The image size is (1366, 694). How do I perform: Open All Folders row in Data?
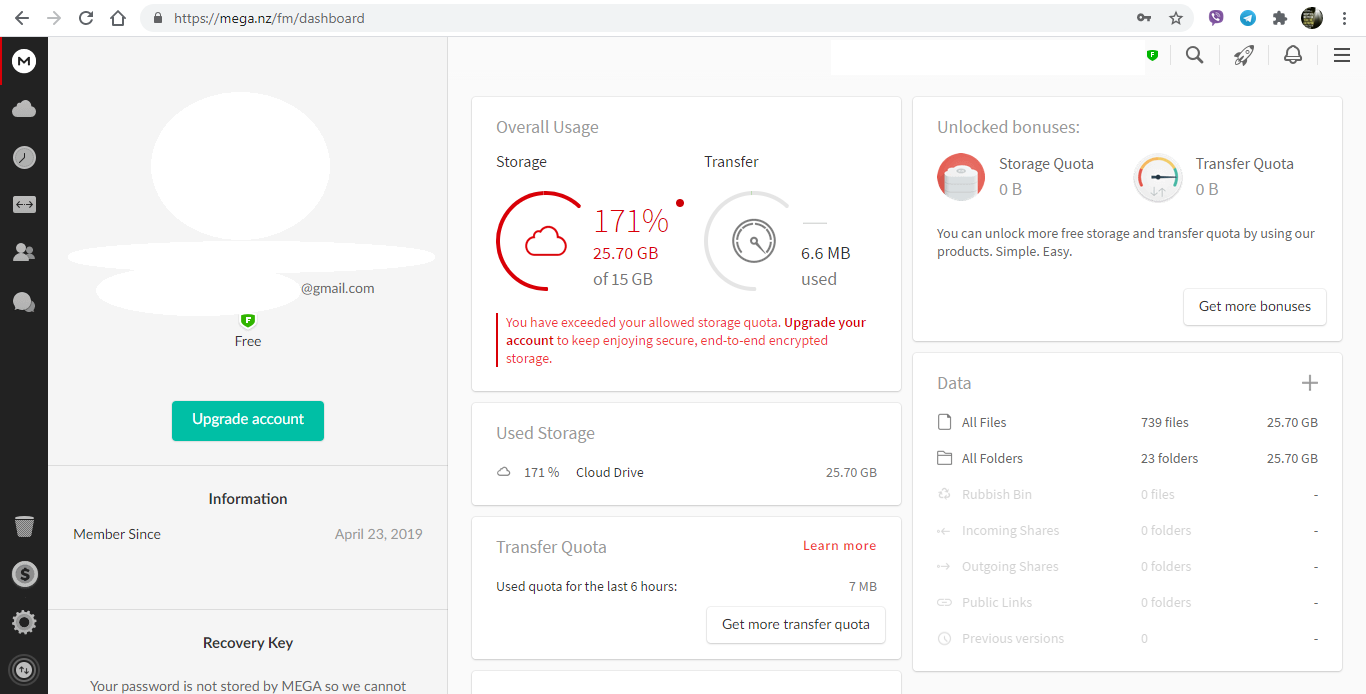(1127, 458)
